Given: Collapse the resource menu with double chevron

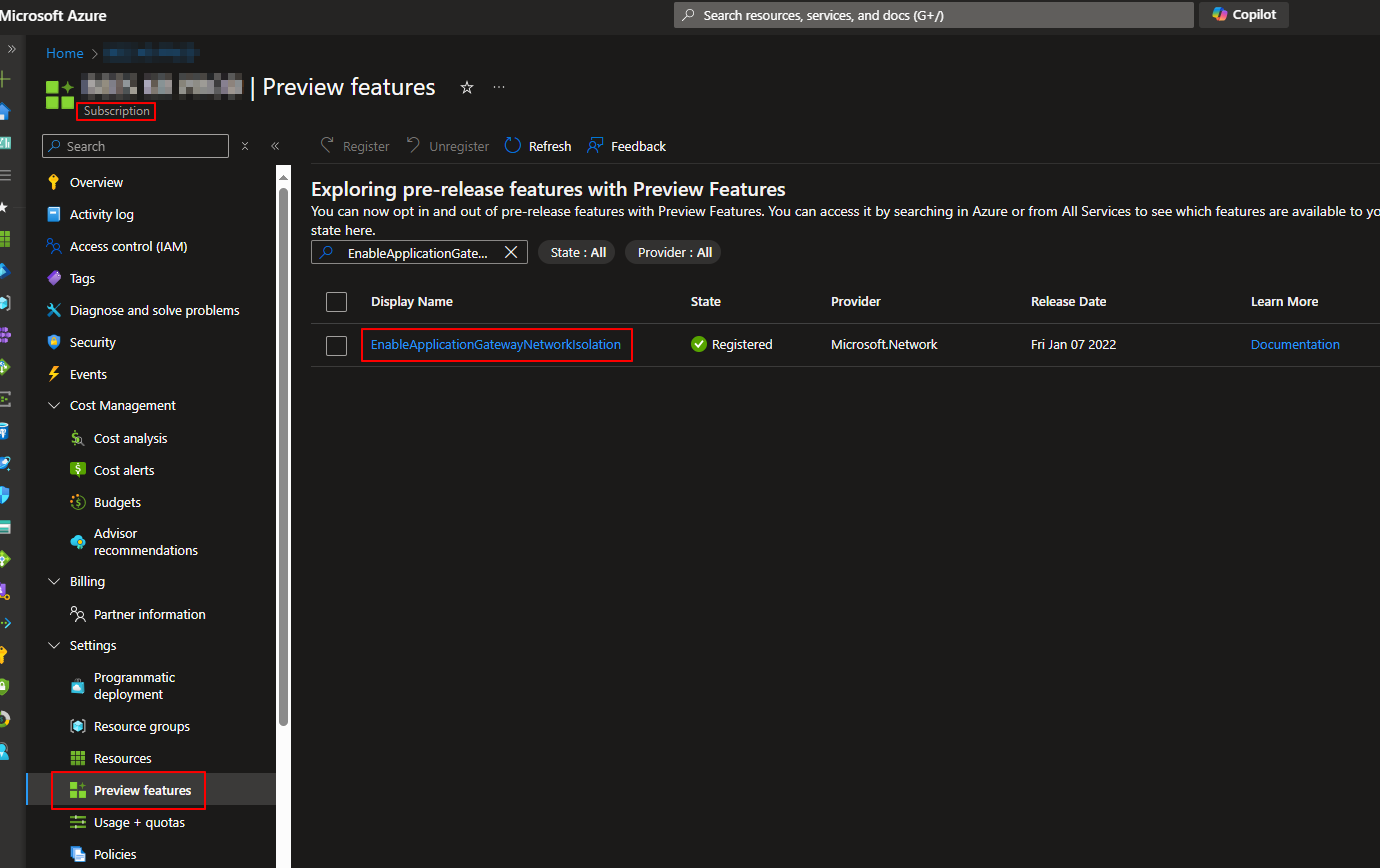Looking at the screenshot, I should coord(275,146).
